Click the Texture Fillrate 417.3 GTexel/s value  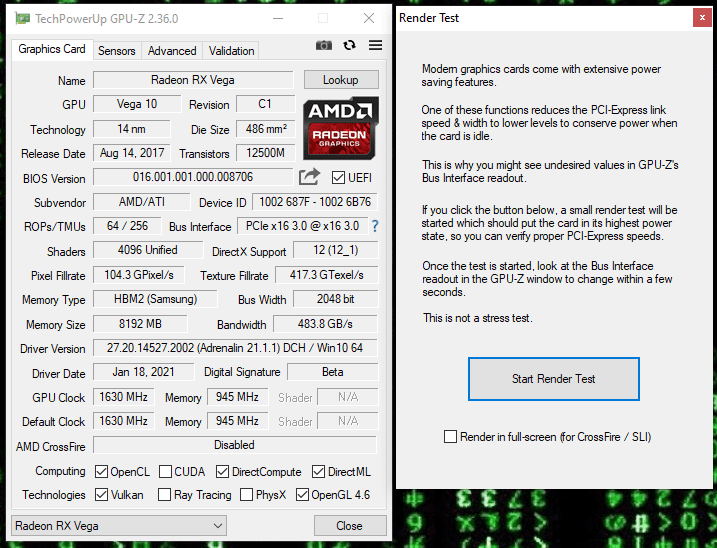326,275
